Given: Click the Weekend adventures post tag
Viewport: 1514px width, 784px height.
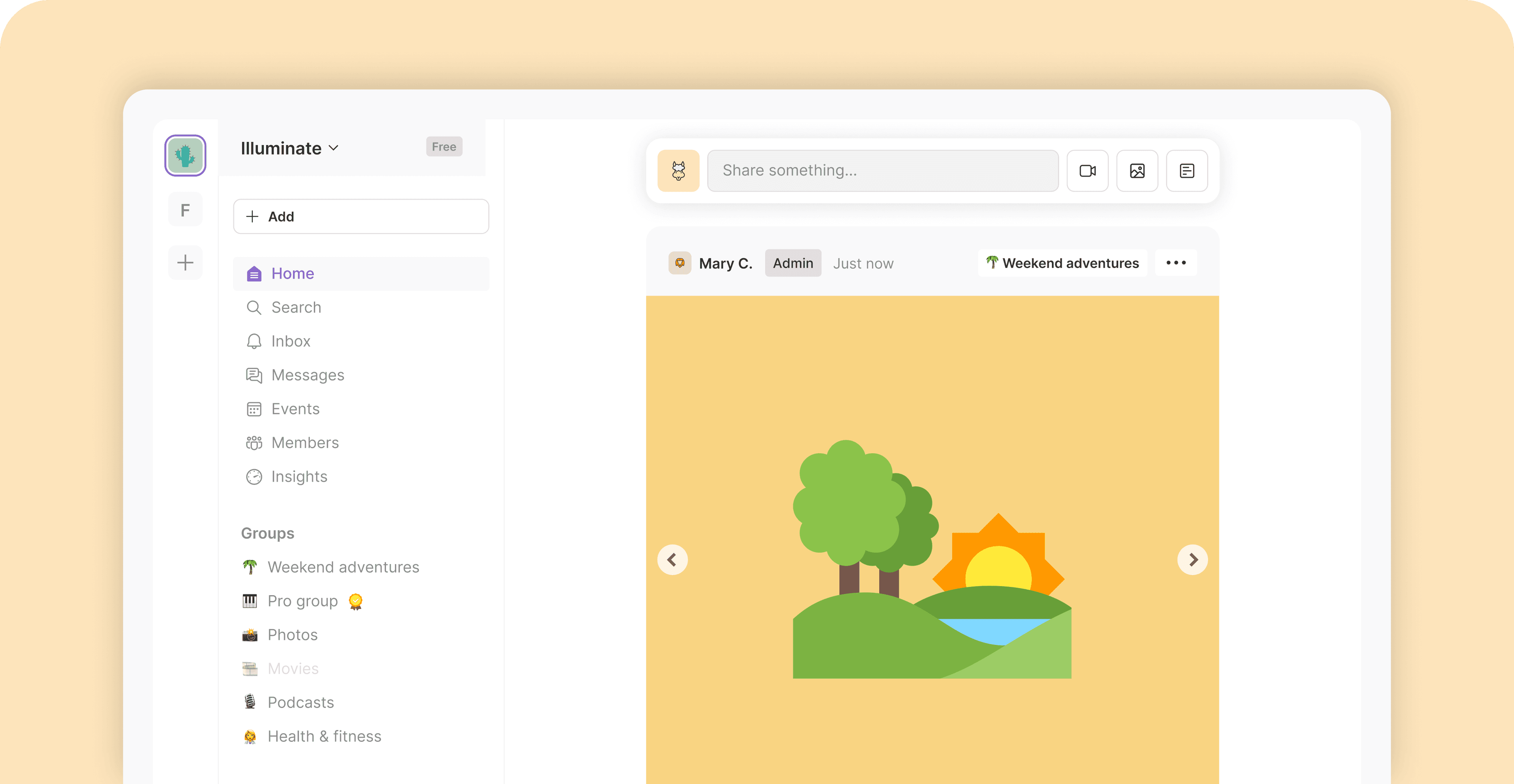Looking at the screenshot, I should (1063, 263).
